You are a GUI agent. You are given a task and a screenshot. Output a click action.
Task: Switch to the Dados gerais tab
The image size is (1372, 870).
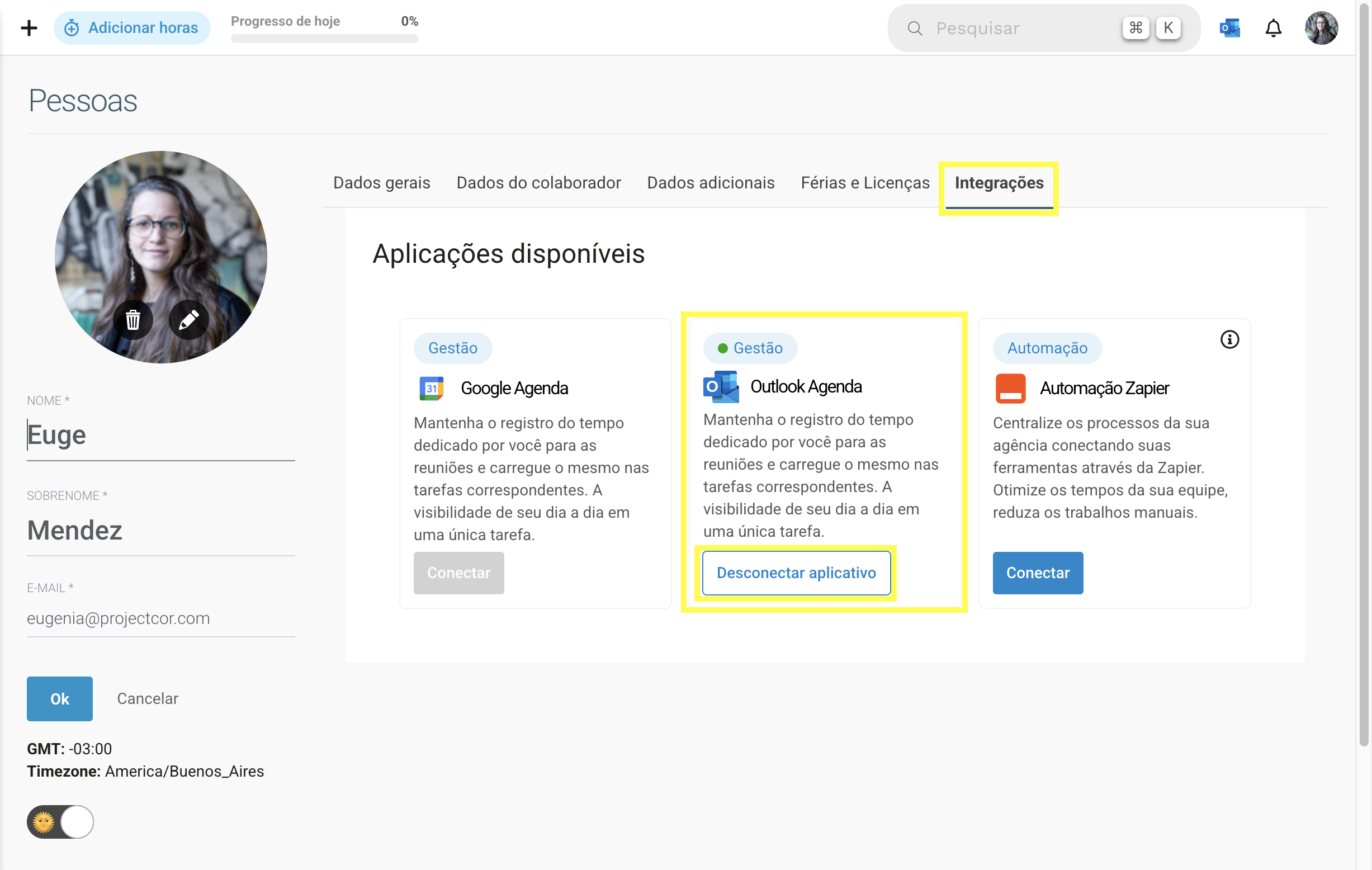coord(382,183)
